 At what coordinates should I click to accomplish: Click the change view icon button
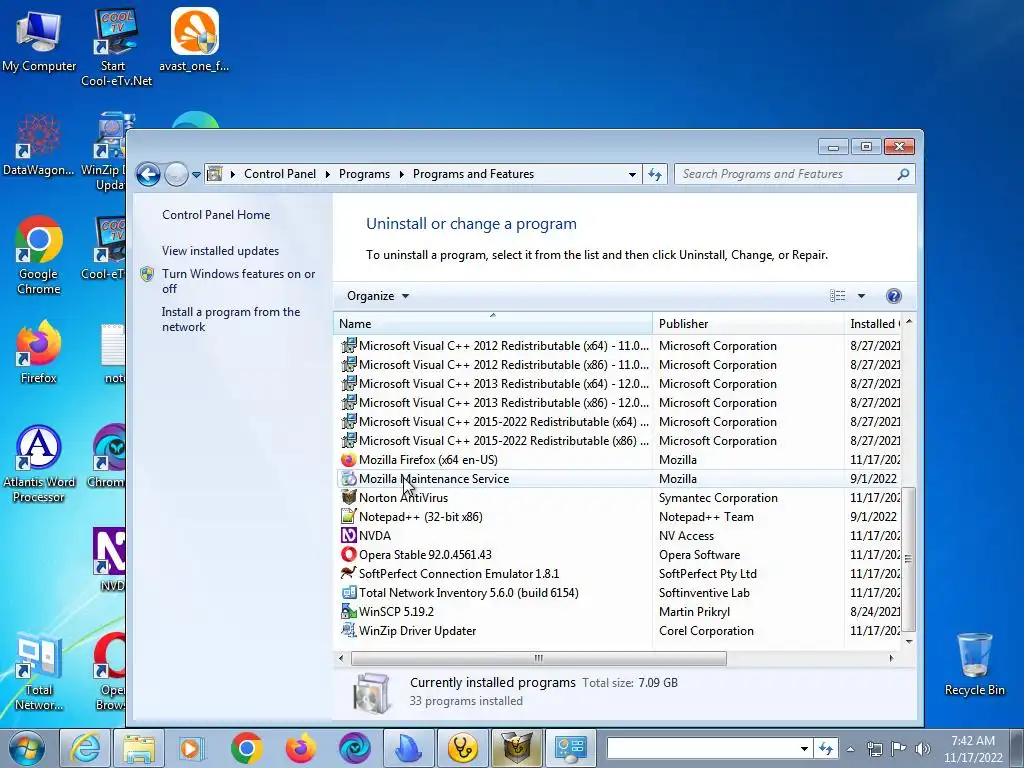(x=837, y=296)
